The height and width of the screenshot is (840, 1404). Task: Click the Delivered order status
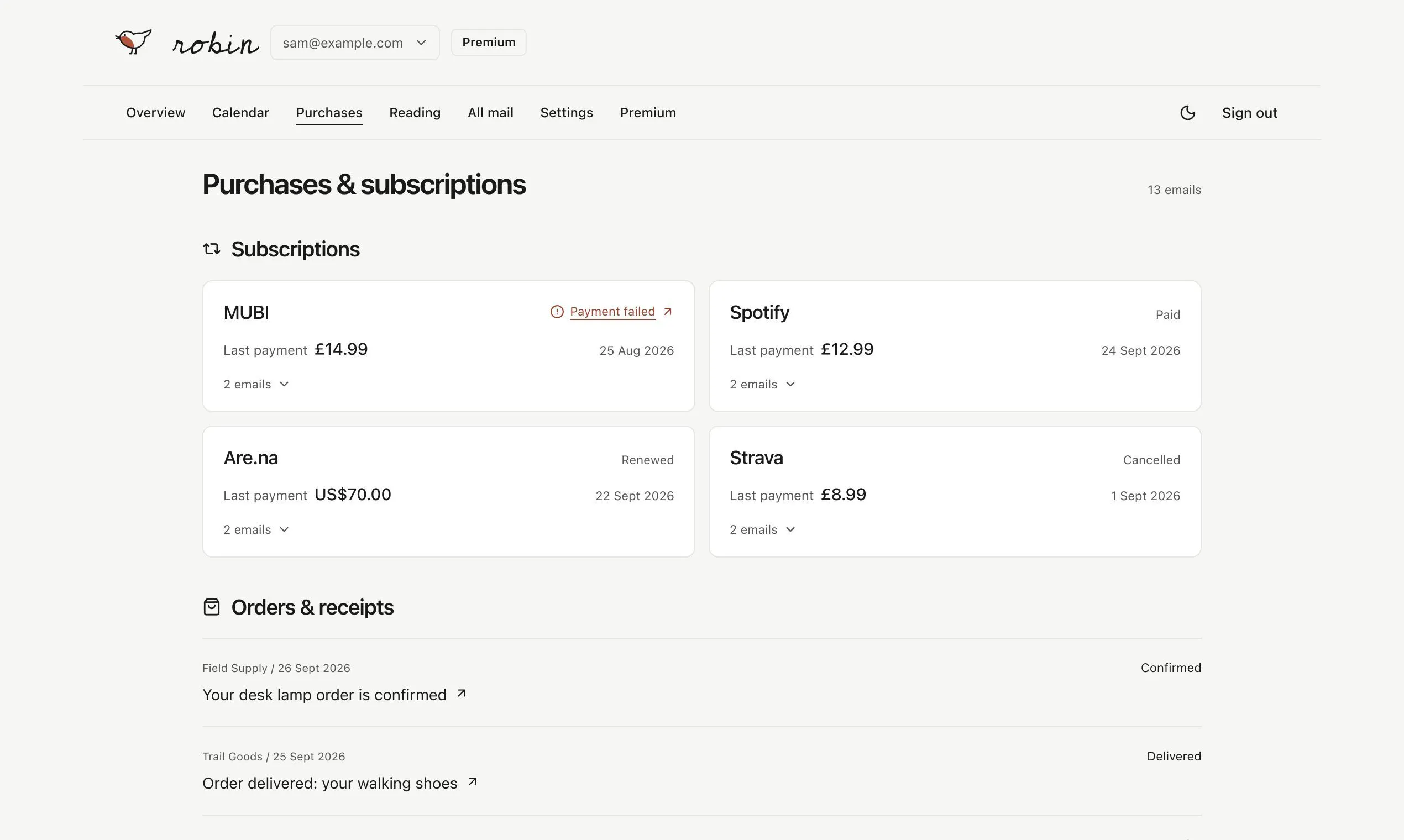[1174, 756]
